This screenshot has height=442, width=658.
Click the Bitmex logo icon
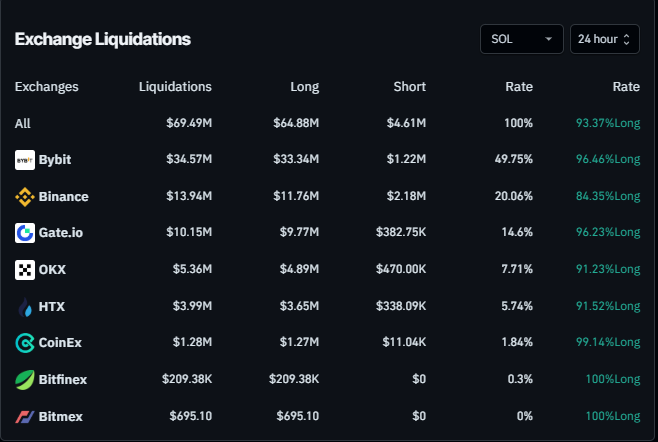tap(25, 416)
